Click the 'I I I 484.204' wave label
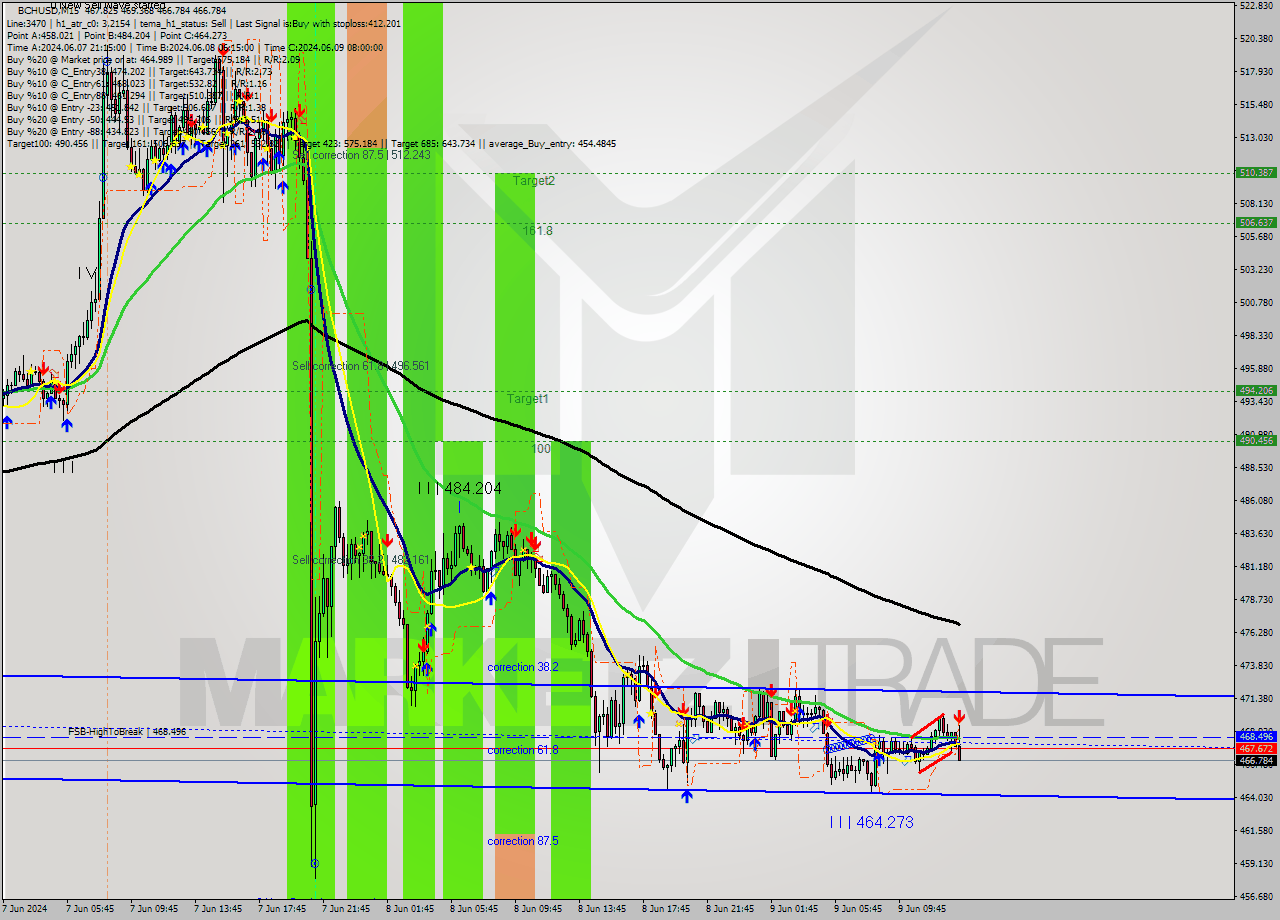1280x920 pixels. [x=460, y=488]
